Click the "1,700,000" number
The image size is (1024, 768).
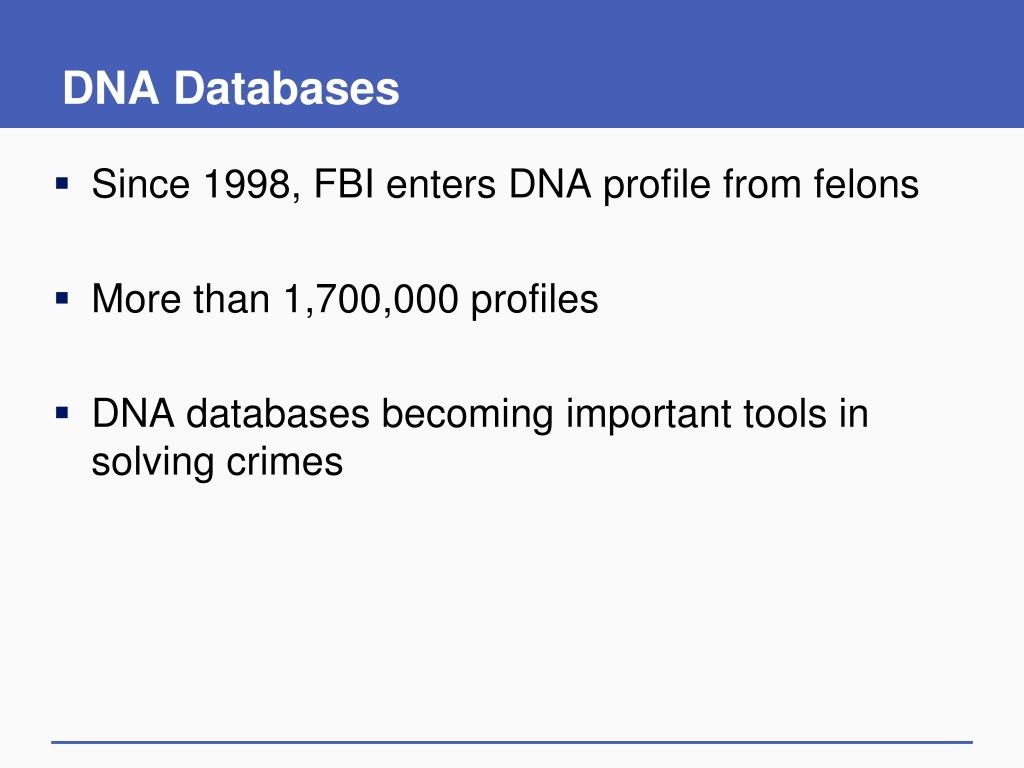[371, 300]
